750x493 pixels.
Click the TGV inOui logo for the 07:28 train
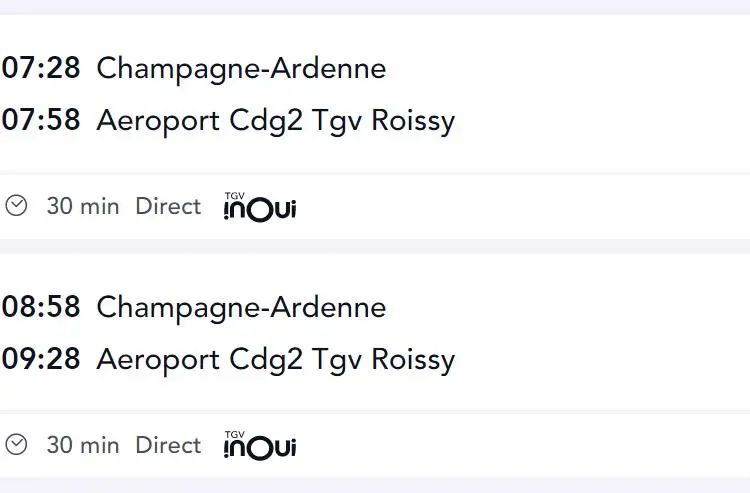click(x=260, y=207)
